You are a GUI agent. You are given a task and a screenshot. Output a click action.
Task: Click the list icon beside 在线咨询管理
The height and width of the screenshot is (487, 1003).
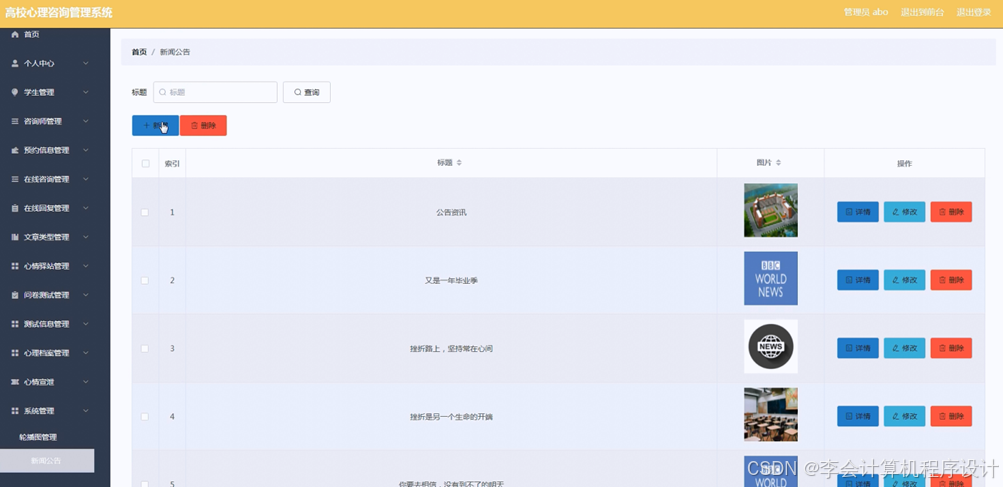(x=15, y=179)
